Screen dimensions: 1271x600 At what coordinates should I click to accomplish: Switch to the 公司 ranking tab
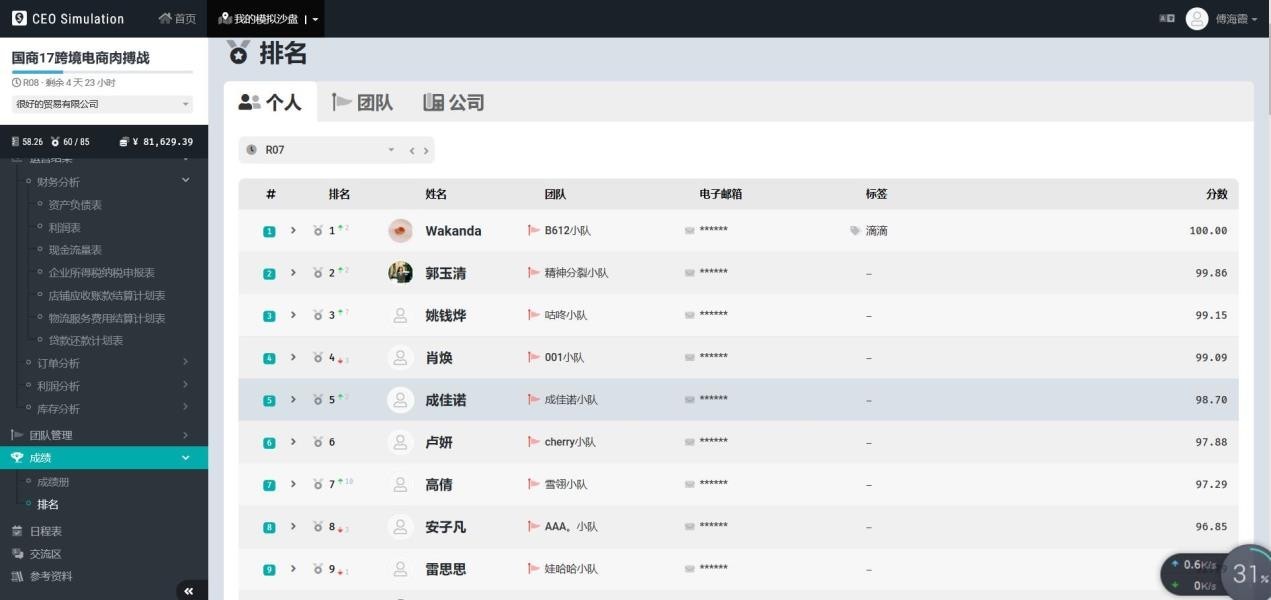[x=453, y=102]
